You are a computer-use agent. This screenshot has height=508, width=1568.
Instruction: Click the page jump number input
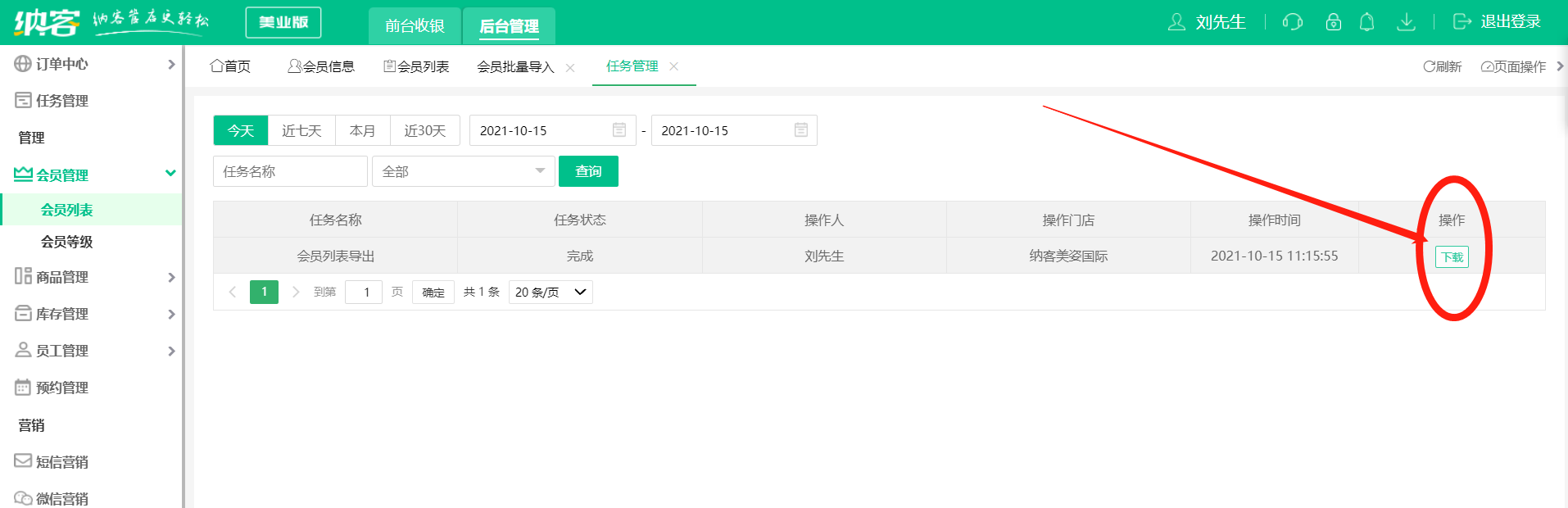pos(364,292)
